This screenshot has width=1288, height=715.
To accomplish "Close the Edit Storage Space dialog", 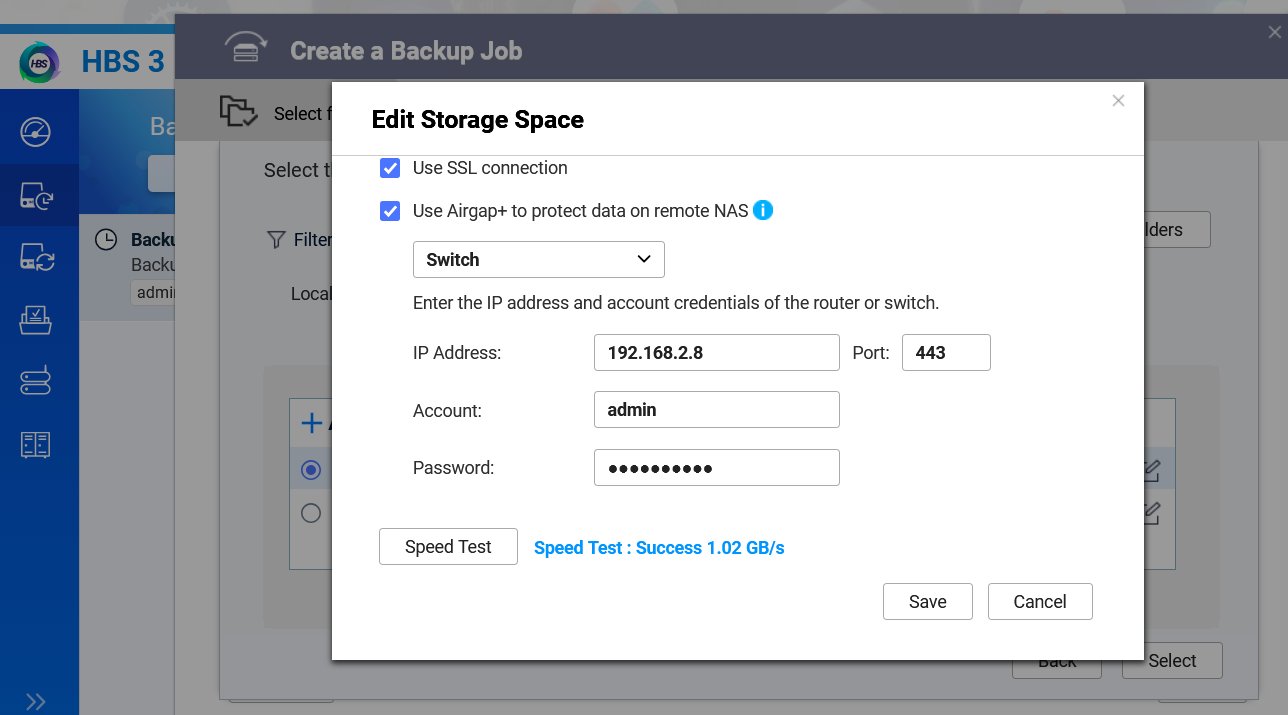I will [x=1118, y=100].
